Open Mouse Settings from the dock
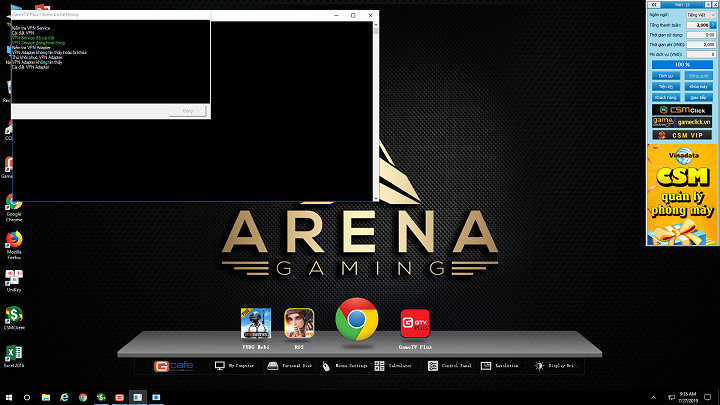This screenshot has height=405, width=720. [344, 366]
